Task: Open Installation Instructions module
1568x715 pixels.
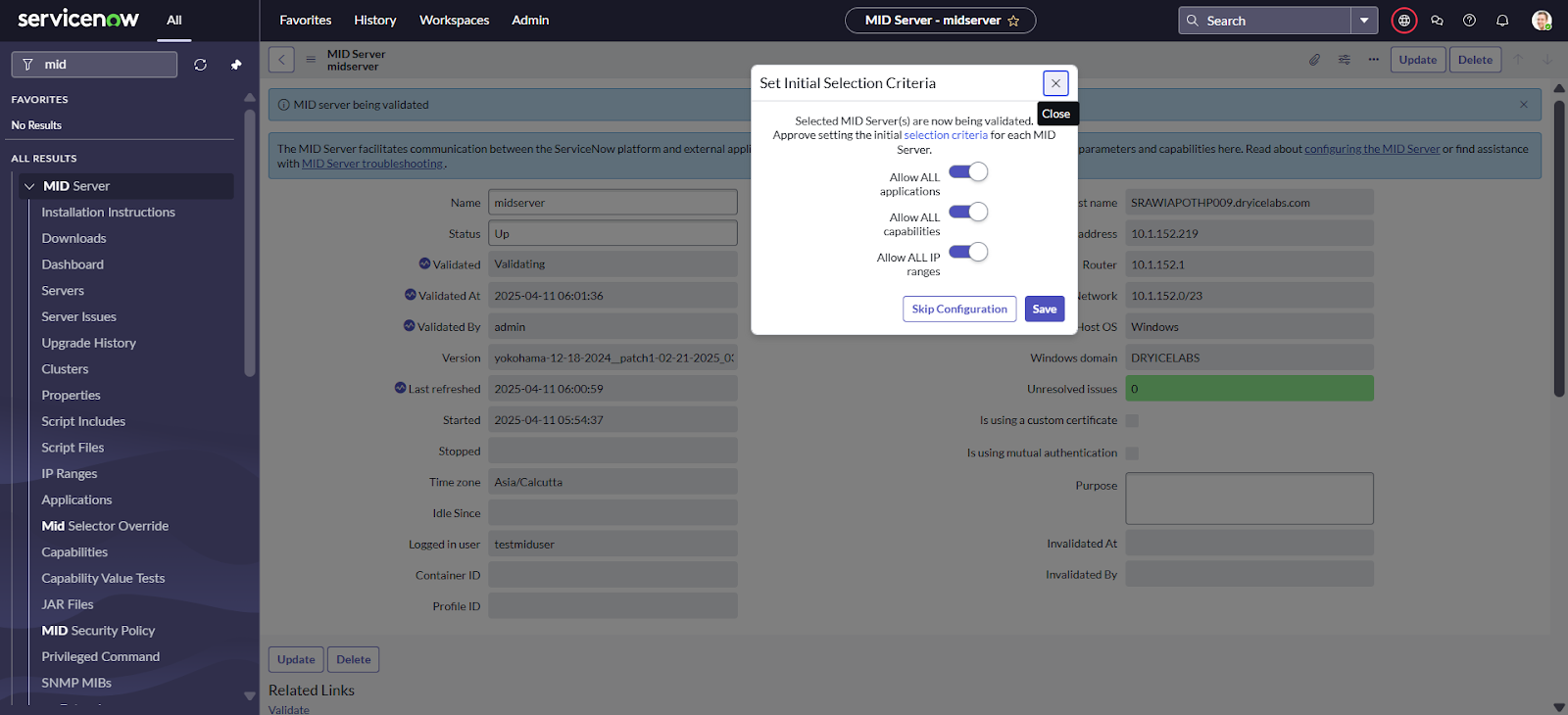Action: [109, 213]
